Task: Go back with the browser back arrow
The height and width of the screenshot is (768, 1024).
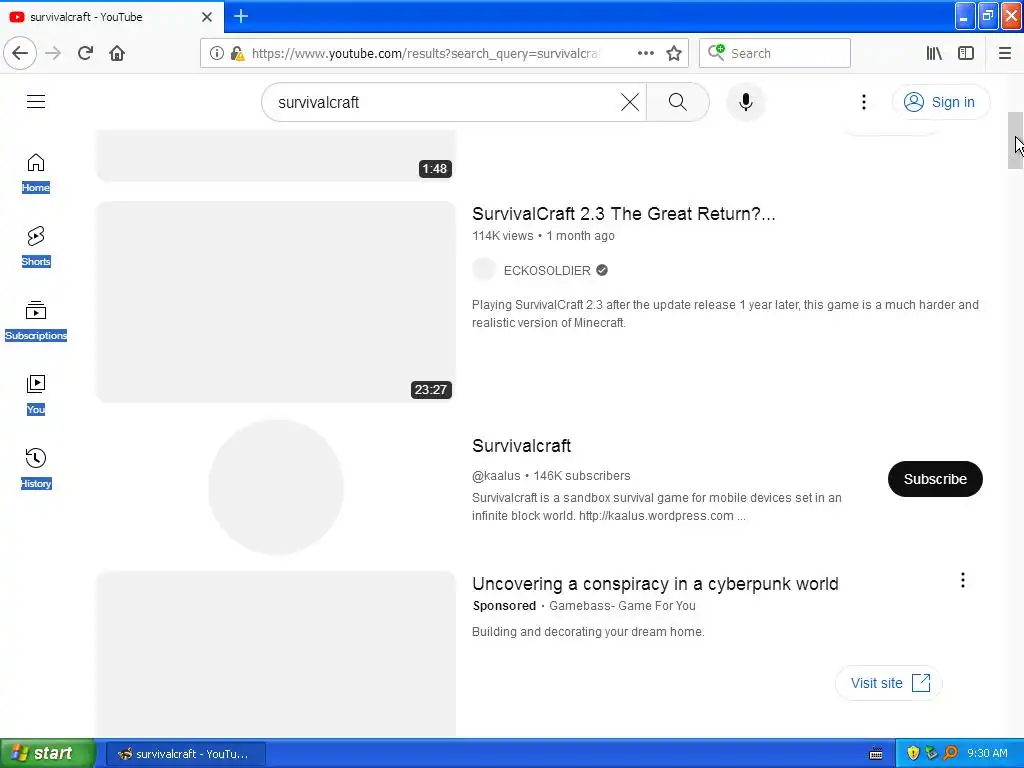Action: (x=20, y=53)
